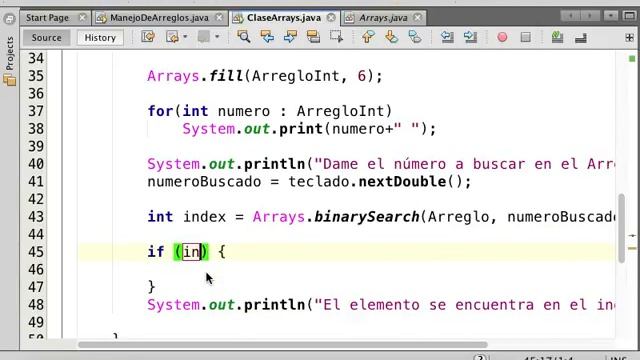Click line number 43 in gutter

36,217
